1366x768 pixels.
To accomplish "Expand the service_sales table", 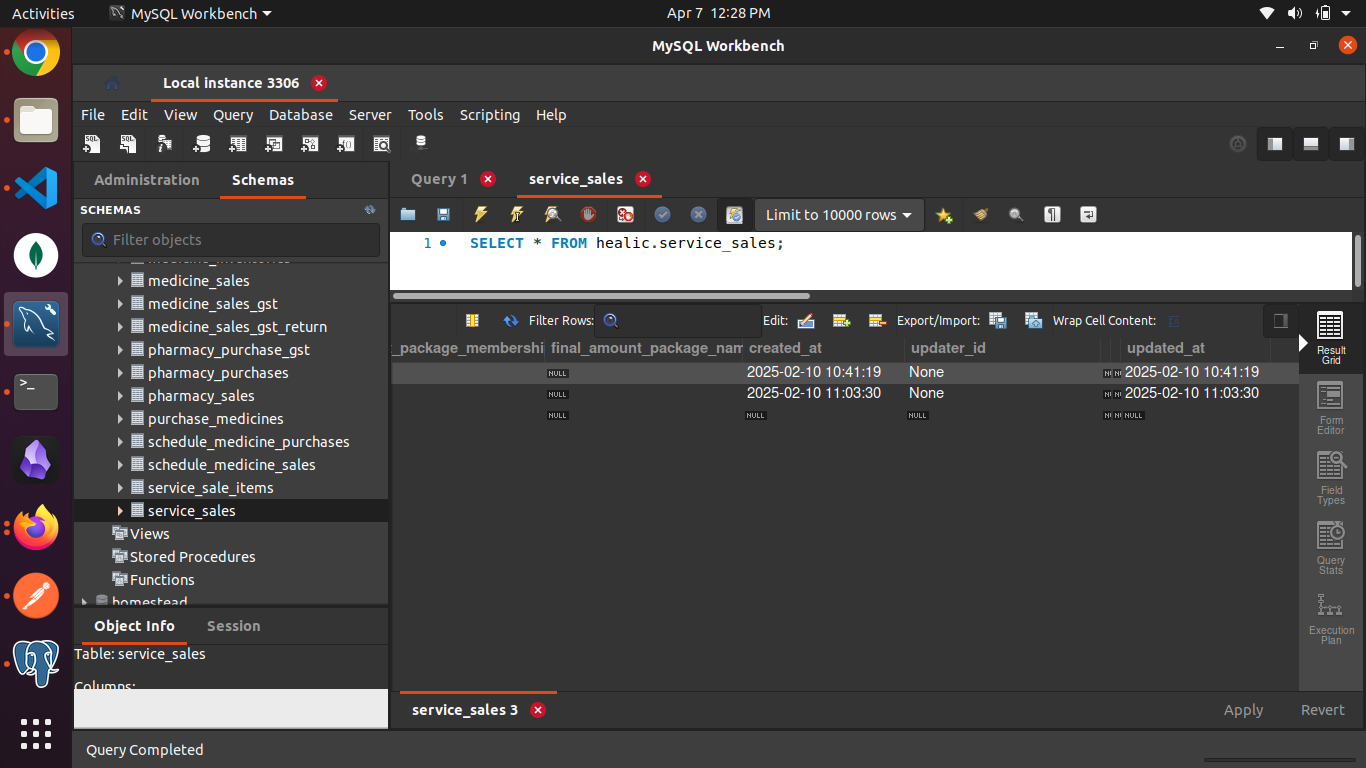I will coord(121,511).
